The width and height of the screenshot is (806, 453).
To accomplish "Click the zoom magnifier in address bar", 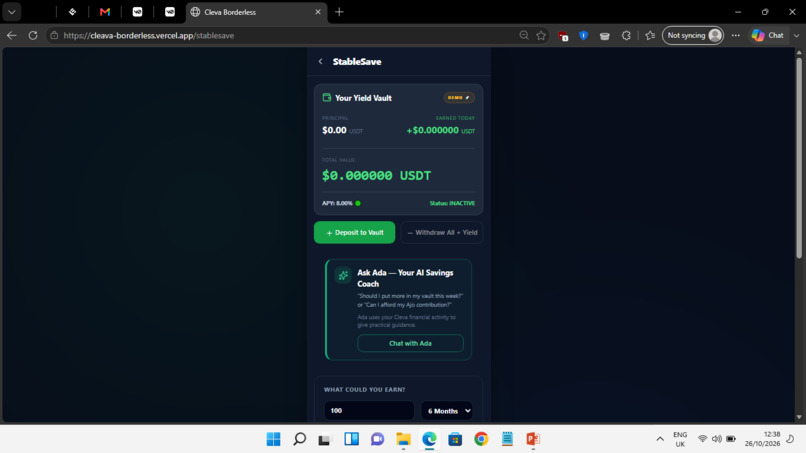I will (524, 35).
